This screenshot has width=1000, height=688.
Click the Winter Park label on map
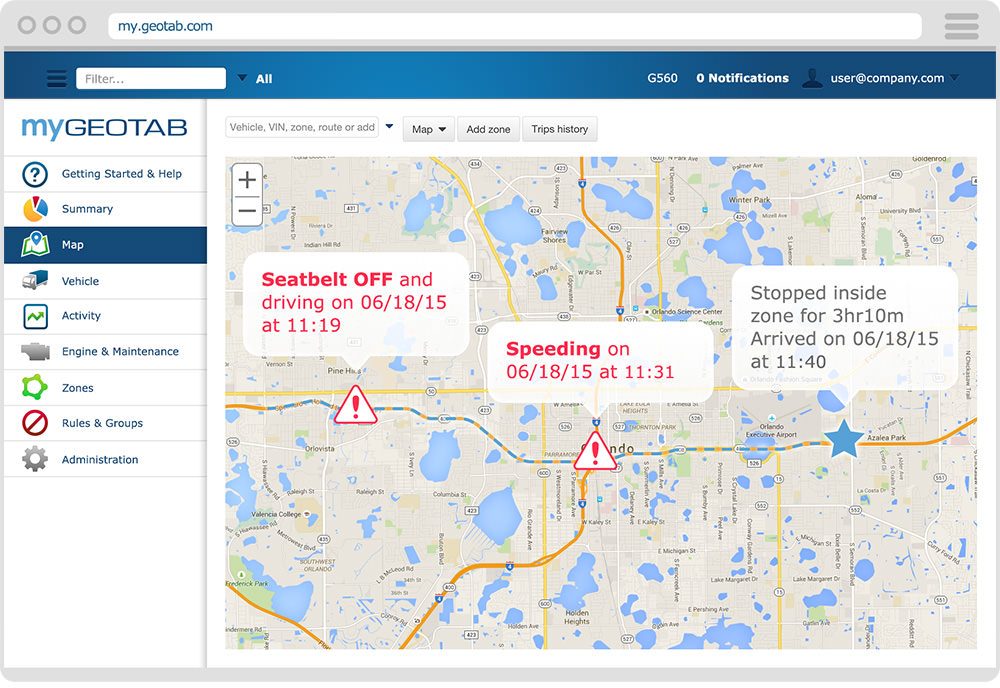(x=749, y=200)
